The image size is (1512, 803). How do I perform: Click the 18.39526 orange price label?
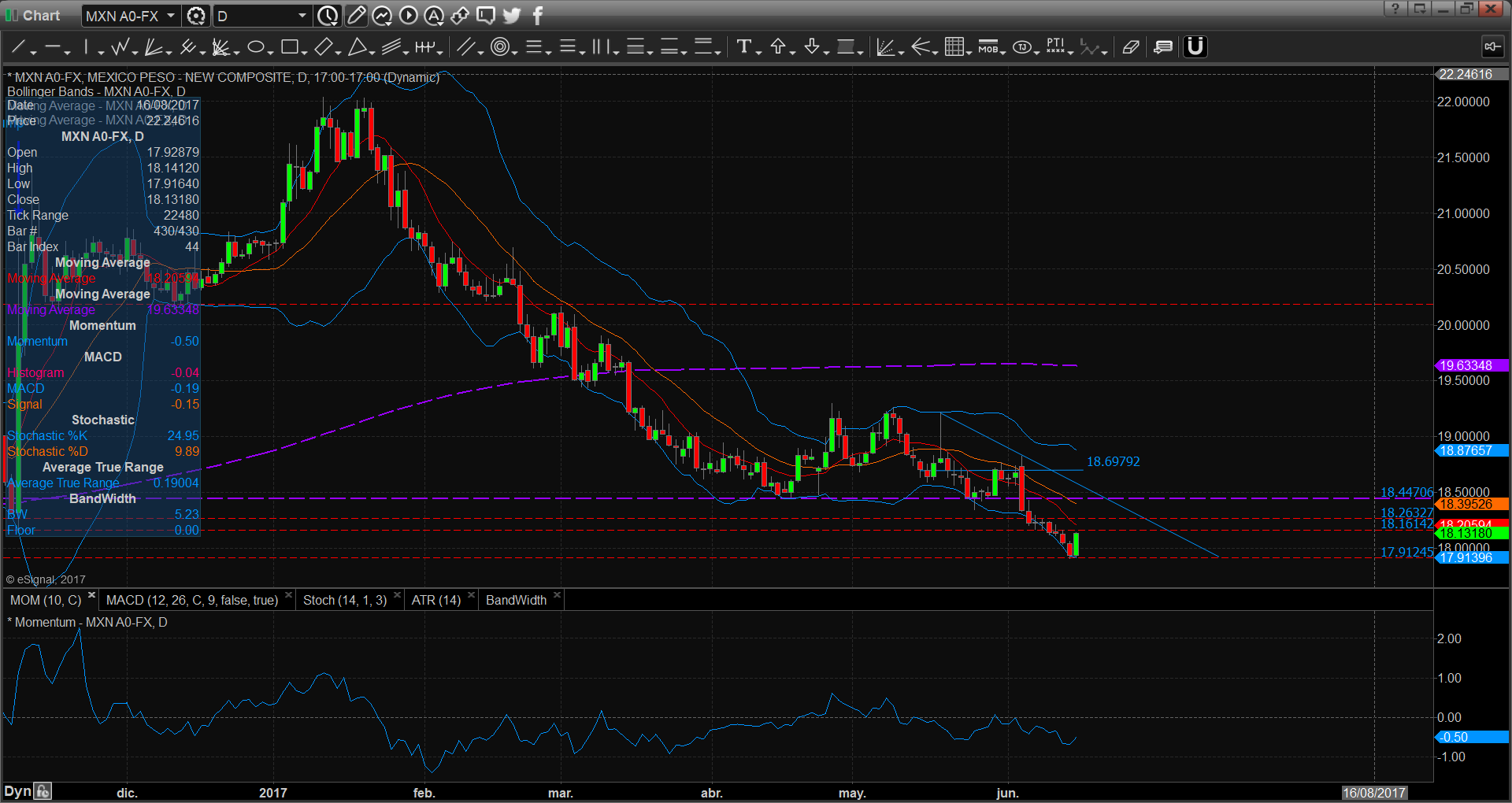click(x=1471, y=504)
